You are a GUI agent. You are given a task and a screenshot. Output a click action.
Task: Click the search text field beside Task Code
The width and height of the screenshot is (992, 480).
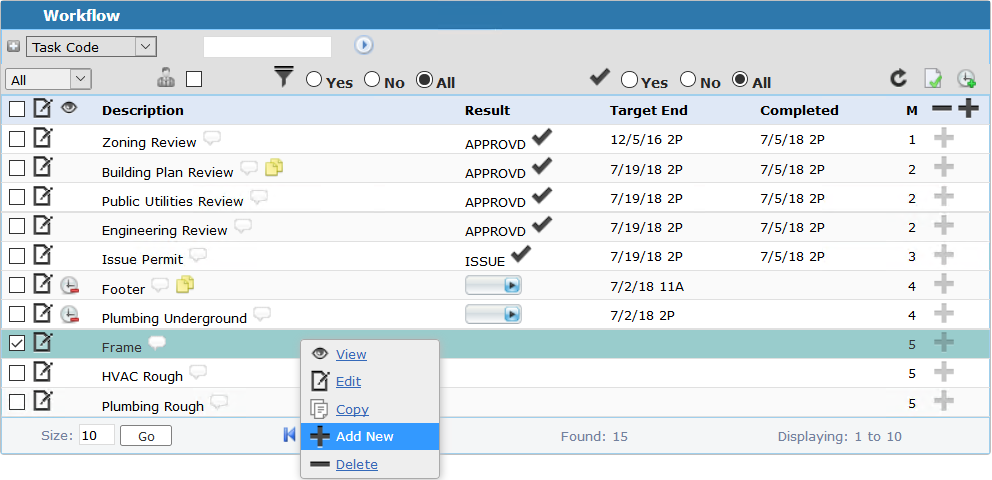tap(267, 46)
